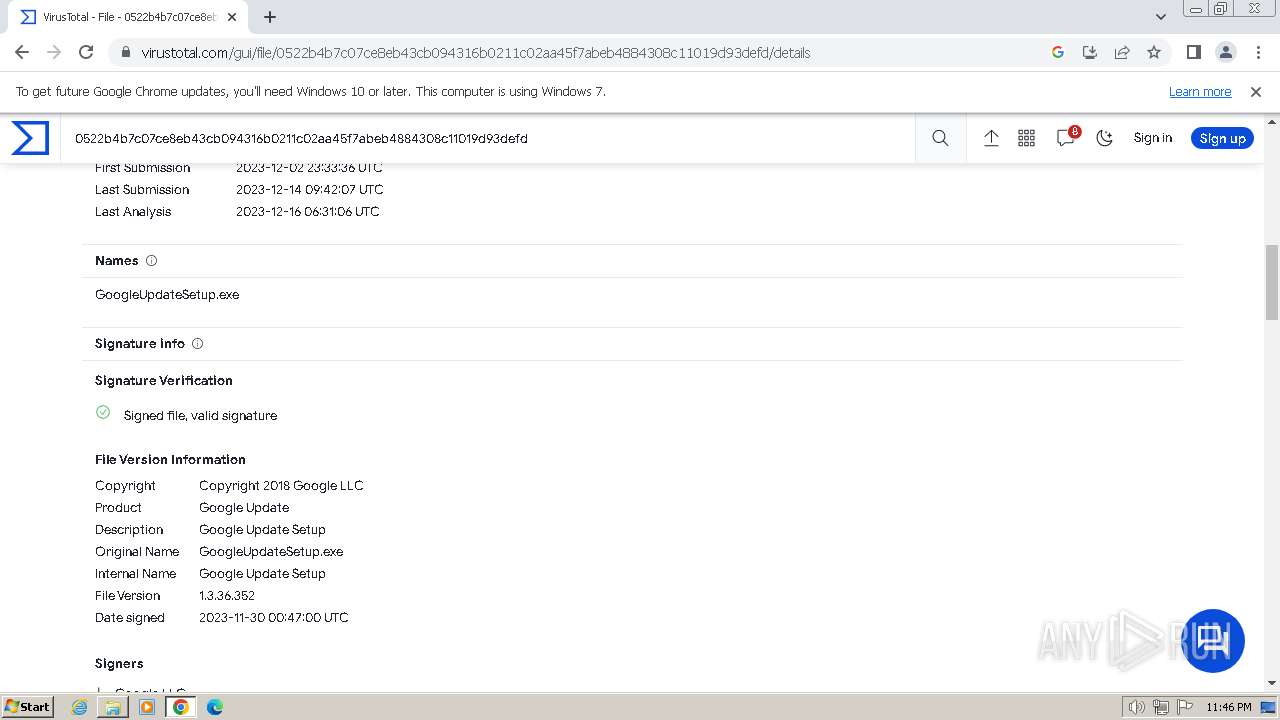Click the network tray icon
The width and height of the screenshot is (1280, 720).
tap(1161, 707)
